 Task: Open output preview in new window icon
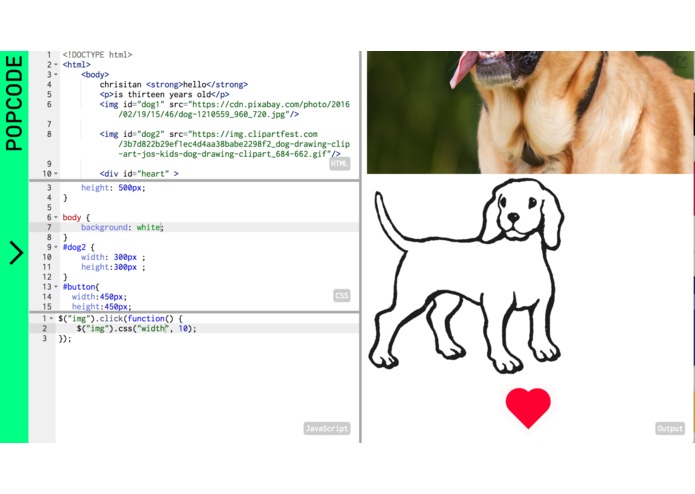[681, 62]
